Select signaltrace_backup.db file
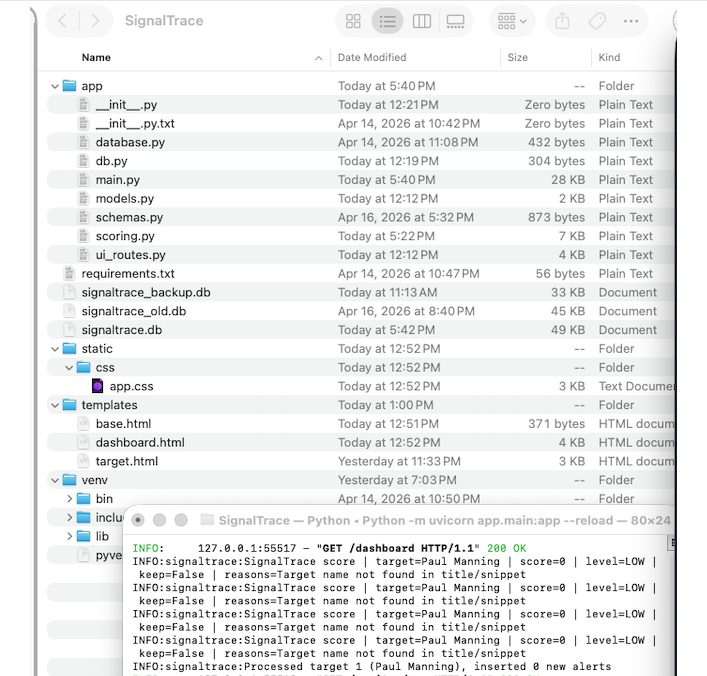The width and height of the screenshot is (707, 676). click(x=360, y=292)
